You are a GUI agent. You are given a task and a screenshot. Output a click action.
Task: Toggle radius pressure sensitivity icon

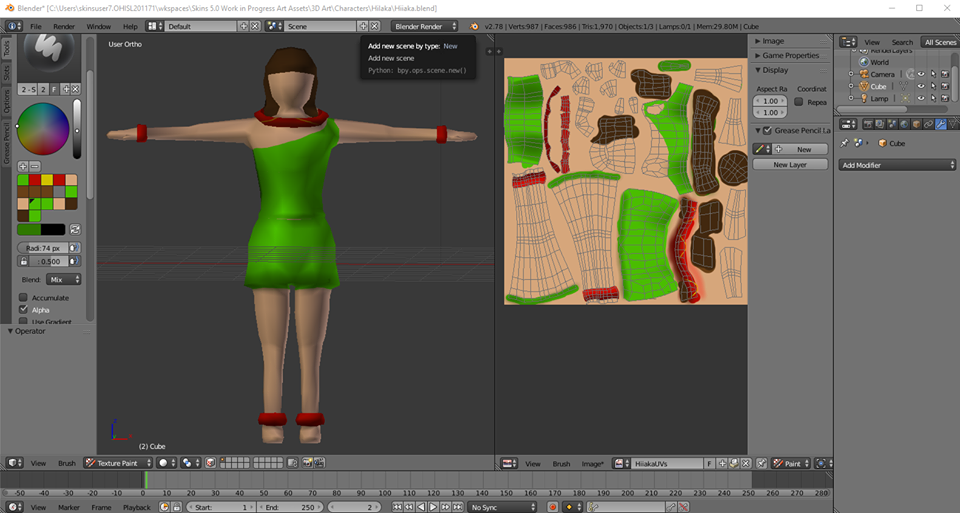point(74,248)
